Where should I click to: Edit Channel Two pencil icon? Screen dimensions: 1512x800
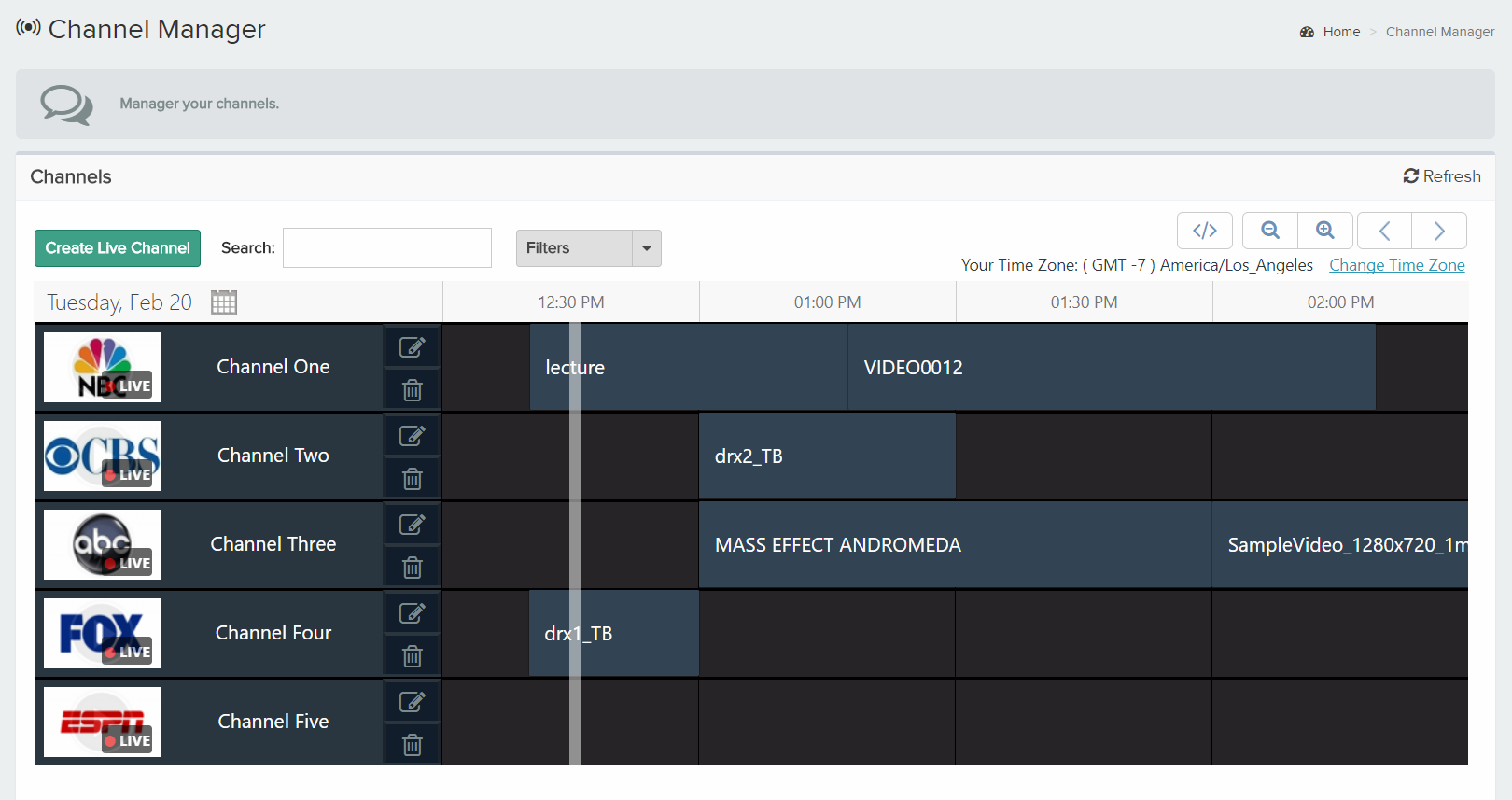tap(412, 436)
